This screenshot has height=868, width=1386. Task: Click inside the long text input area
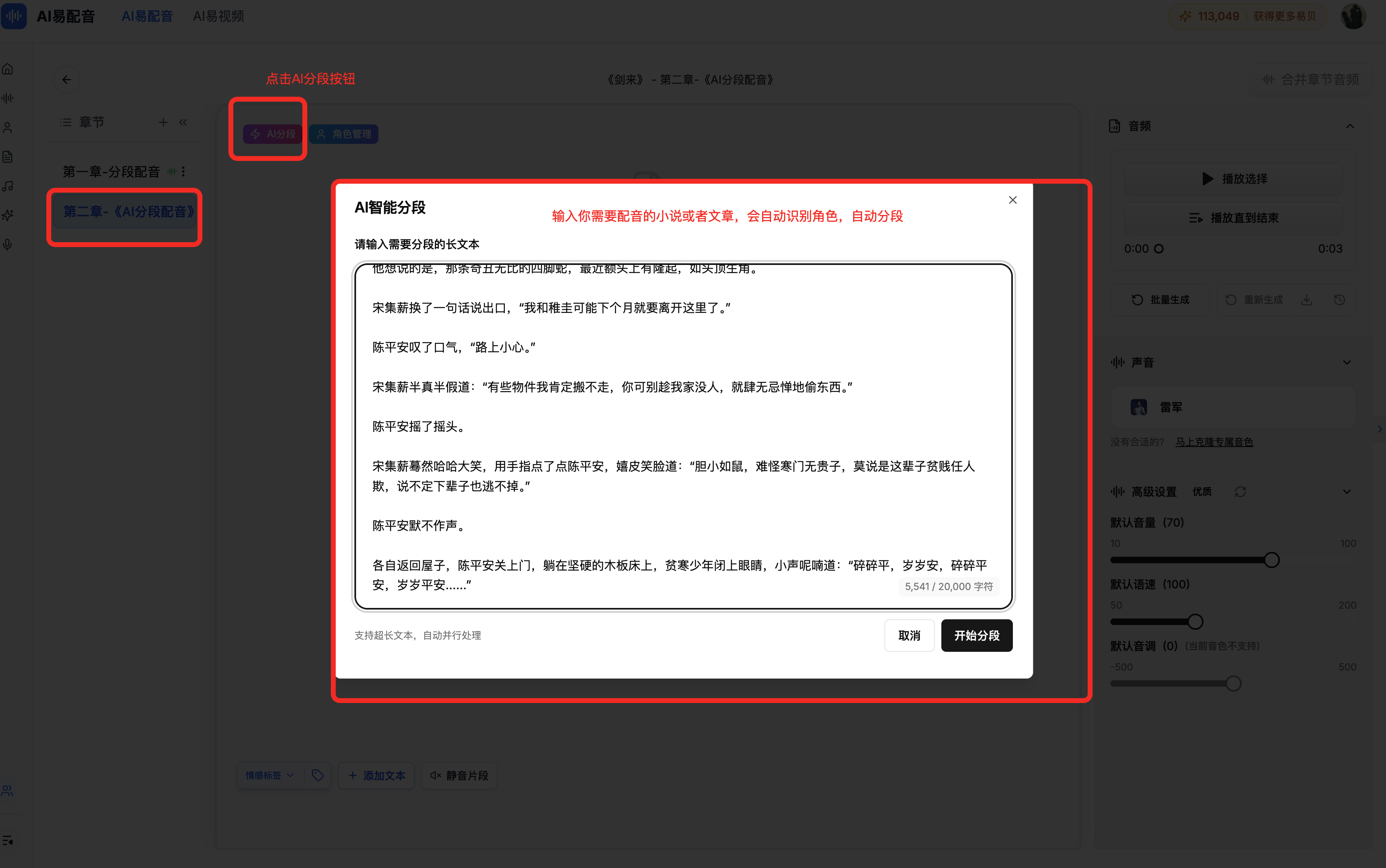683,436
